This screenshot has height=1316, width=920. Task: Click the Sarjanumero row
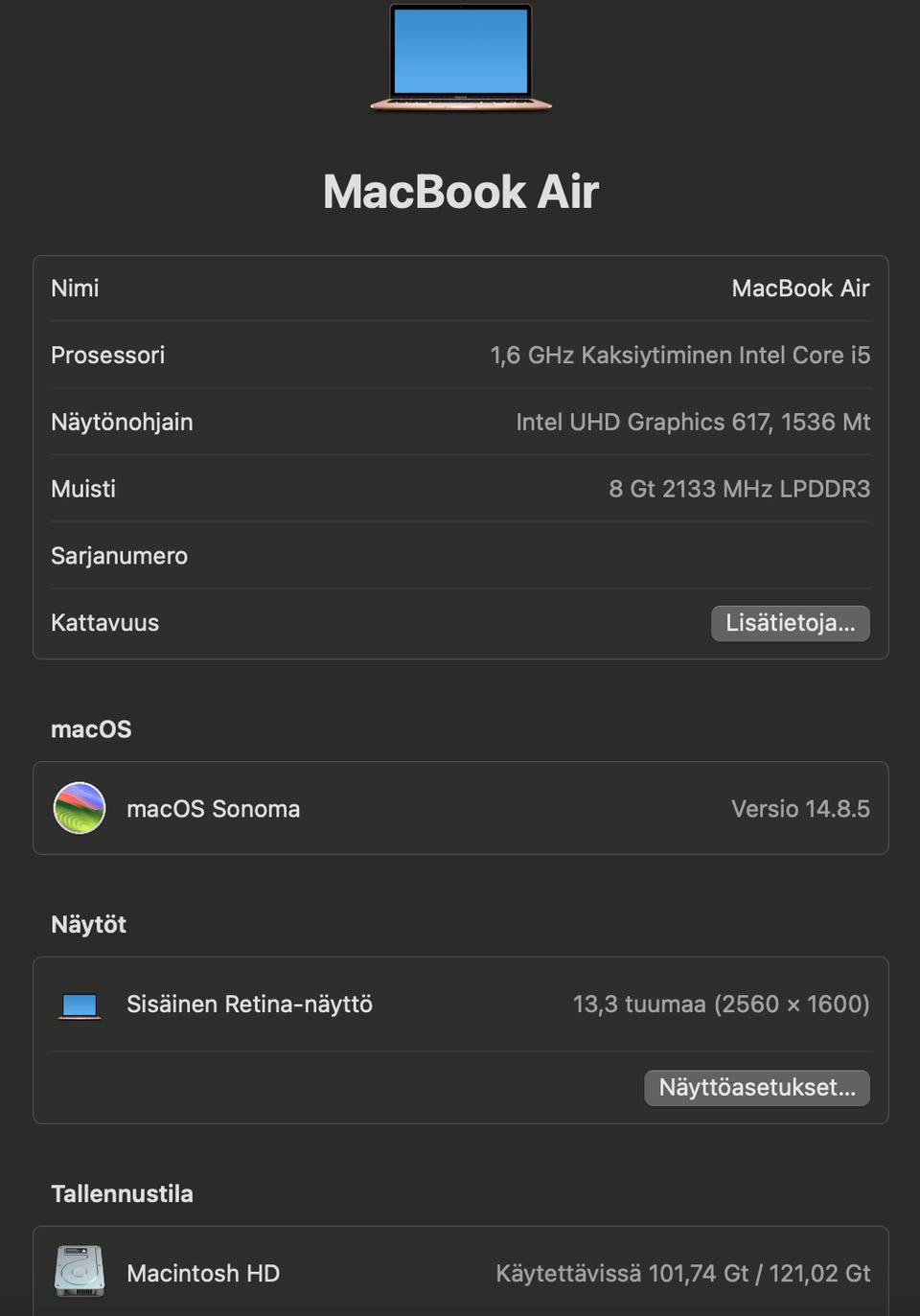[x=461, y=556]
